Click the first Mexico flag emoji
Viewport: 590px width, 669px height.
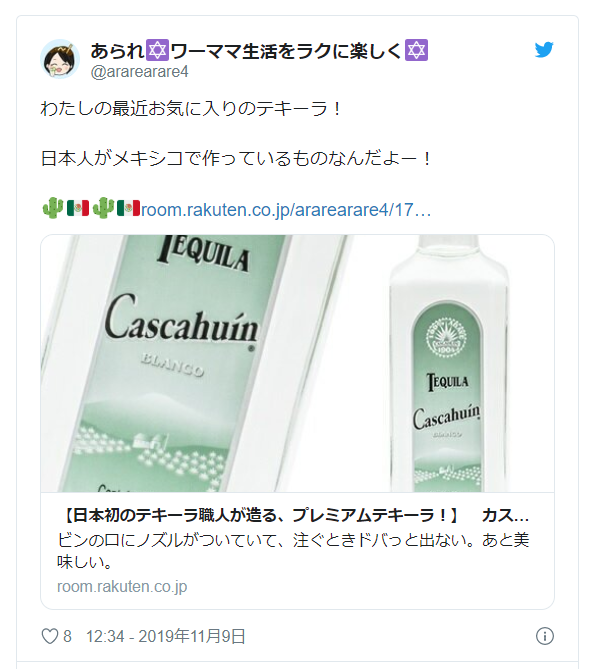(78, 208)
